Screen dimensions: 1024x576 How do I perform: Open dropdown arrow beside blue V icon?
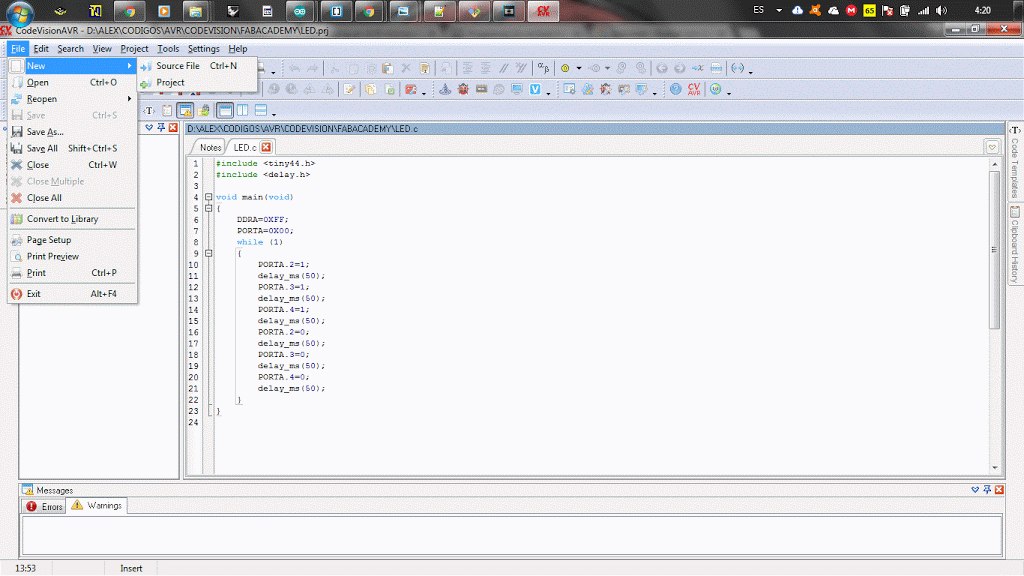[548, 93]
